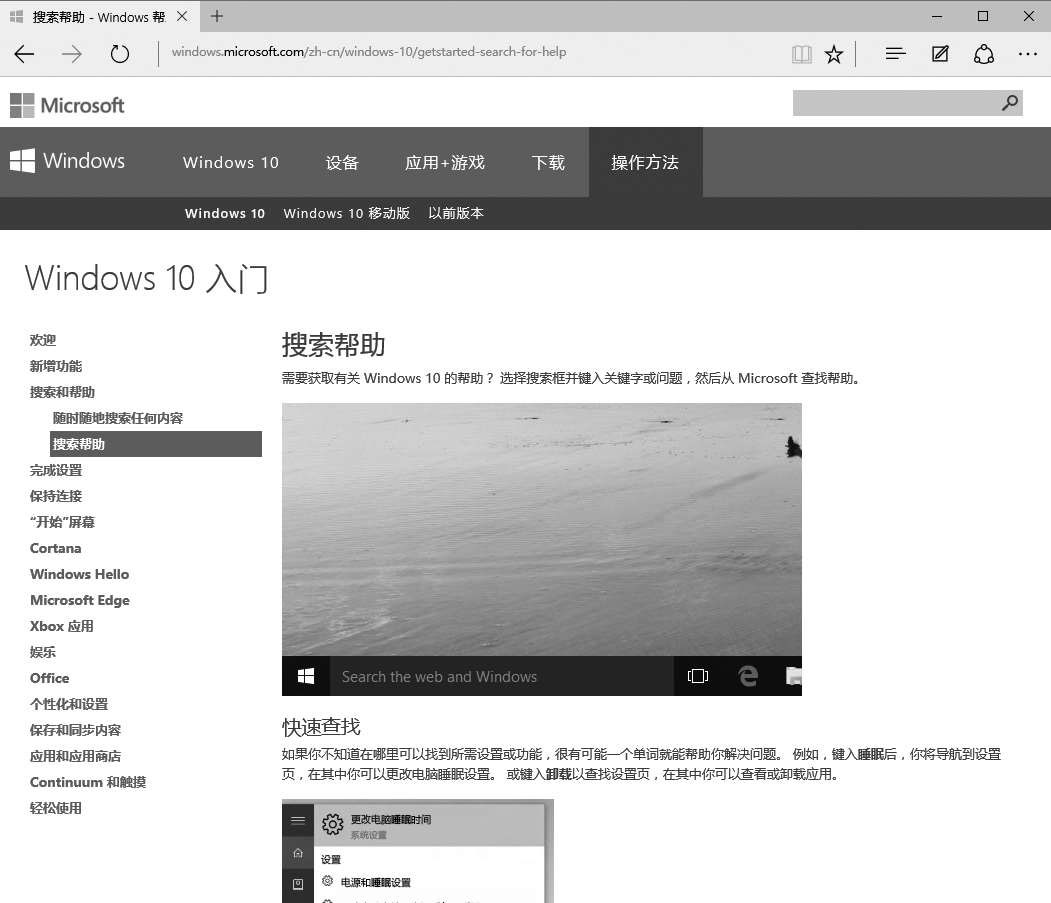Expand the 完成设置 sidebar section
Image resolution: width=1051 pixels, height=903 pixels.
coord(56,470)
